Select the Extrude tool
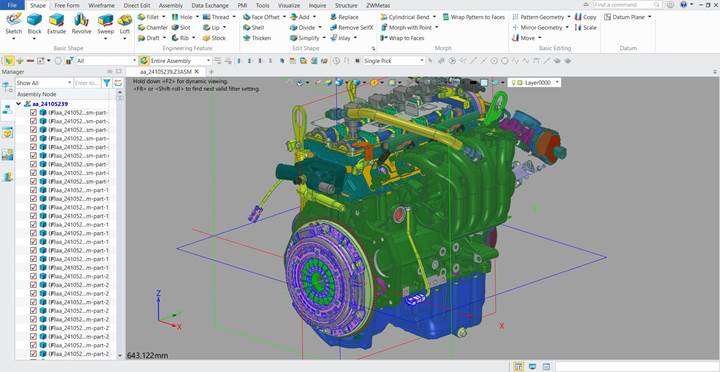This screenshot has width=720, height=372. (x=56, y=24)
